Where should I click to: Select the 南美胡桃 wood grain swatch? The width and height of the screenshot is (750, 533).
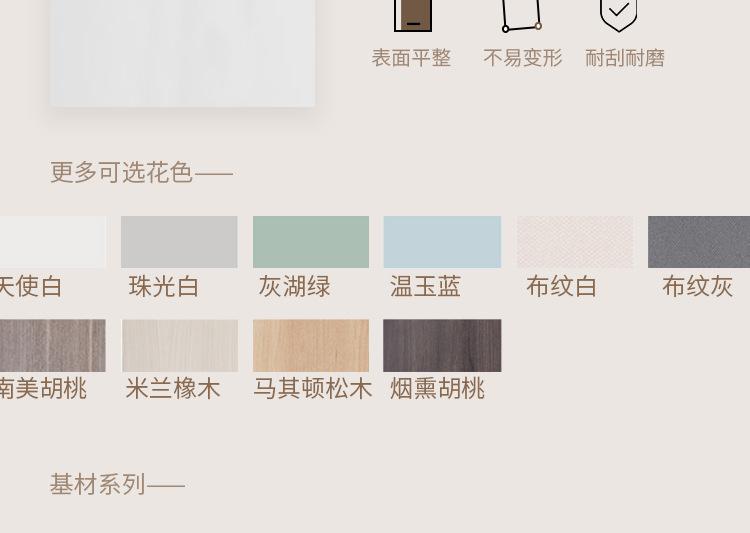pyautogui.click(x=53, y=345)
